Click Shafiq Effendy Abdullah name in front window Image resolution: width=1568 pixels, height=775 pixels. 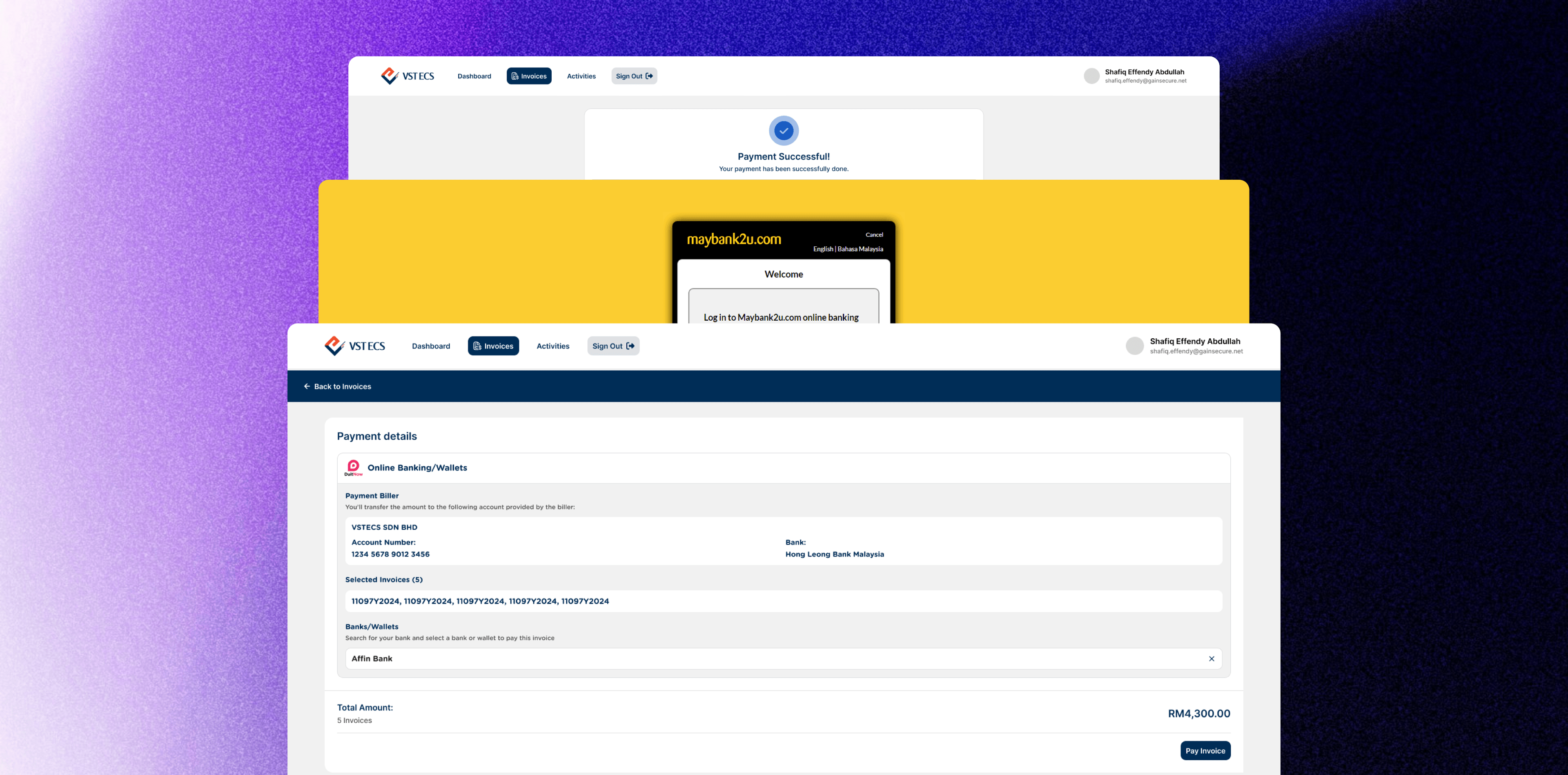pyautogui.click(x=1195, y=341)
